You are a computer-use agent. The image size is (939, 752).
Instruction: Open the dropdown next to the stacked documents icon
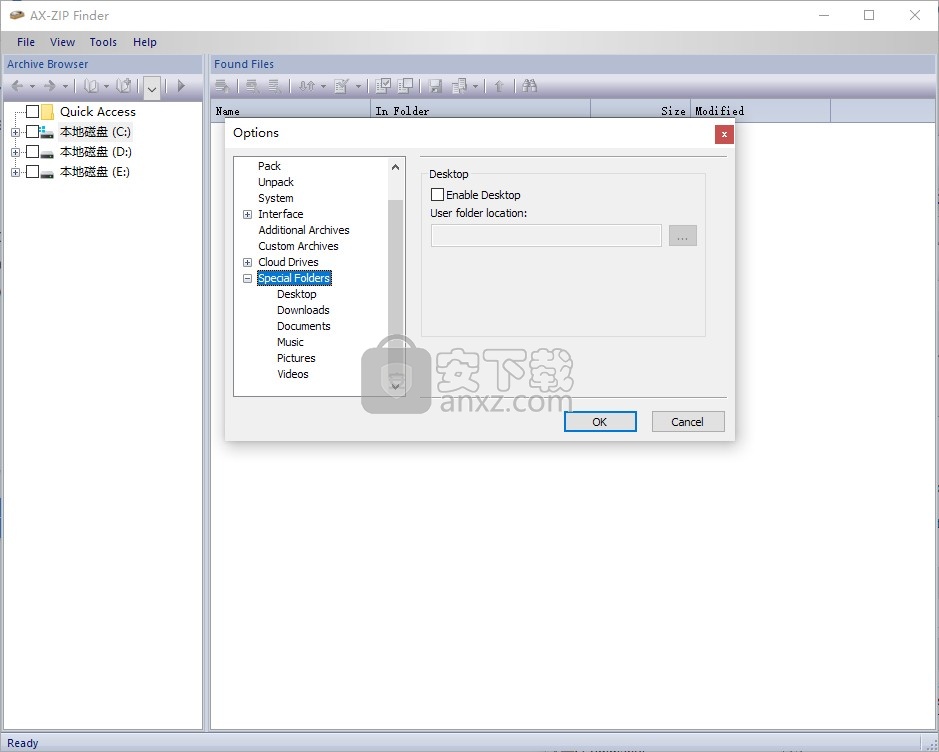click(x=475, y=87)
